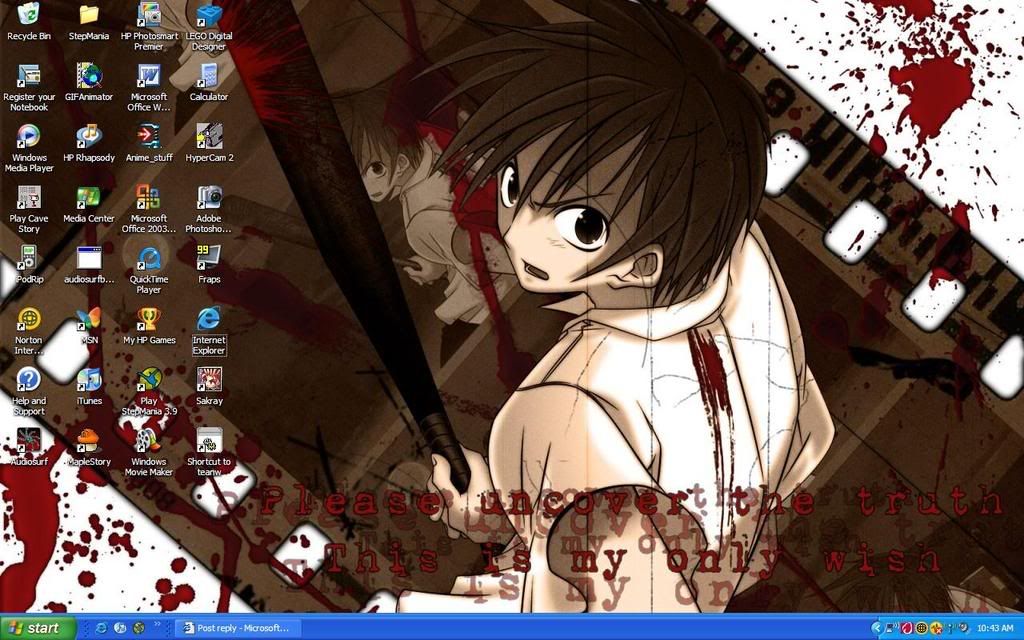The image size is (1024, 640).
Task: Select the Adobe Photoshop shortcut icon
Action: pyautogui.click(x=209, y=209)
